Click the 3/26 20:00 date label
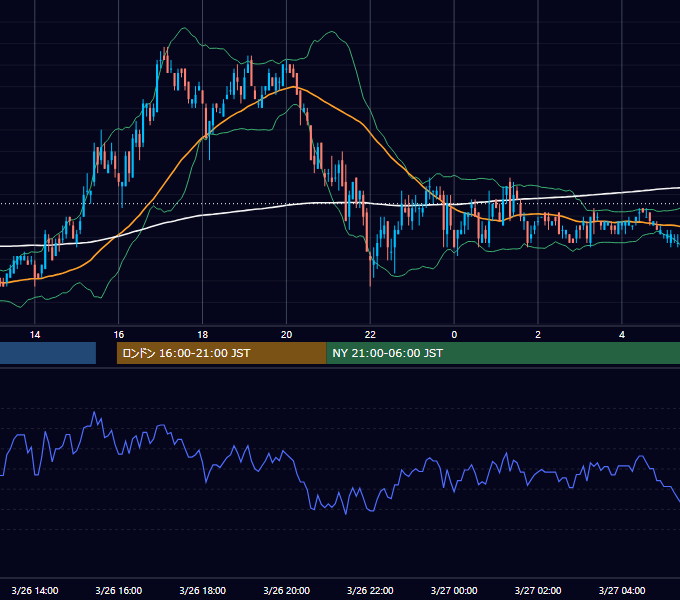Viewport: 680px width, 600px height. [x=286, y=590]
